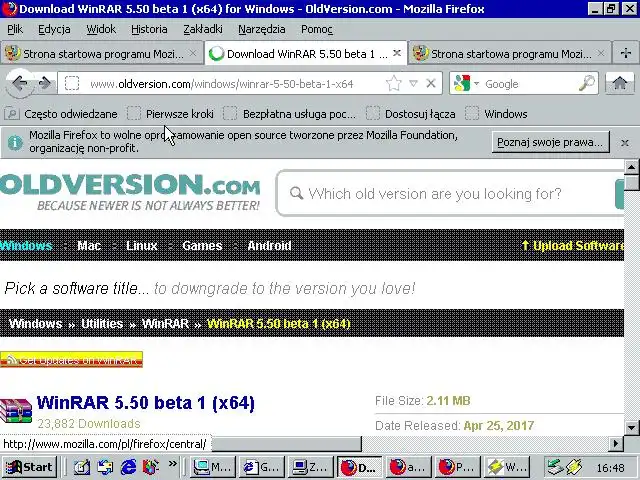Bookmark this page with the star icon

(x=393, y=84)
